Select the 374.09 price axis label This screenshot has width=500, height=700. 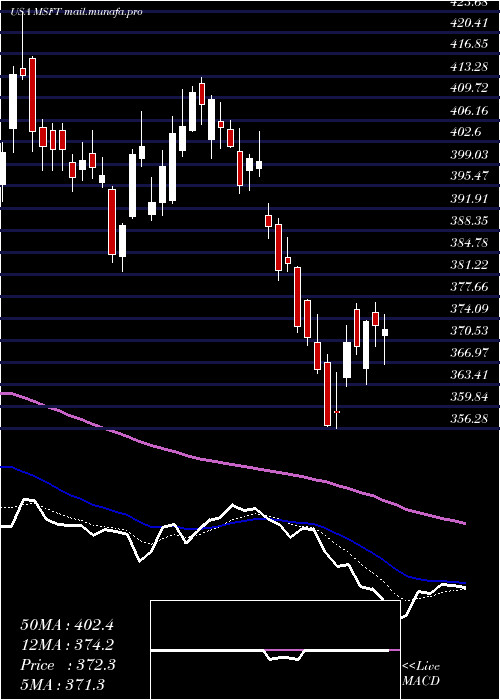469,308
